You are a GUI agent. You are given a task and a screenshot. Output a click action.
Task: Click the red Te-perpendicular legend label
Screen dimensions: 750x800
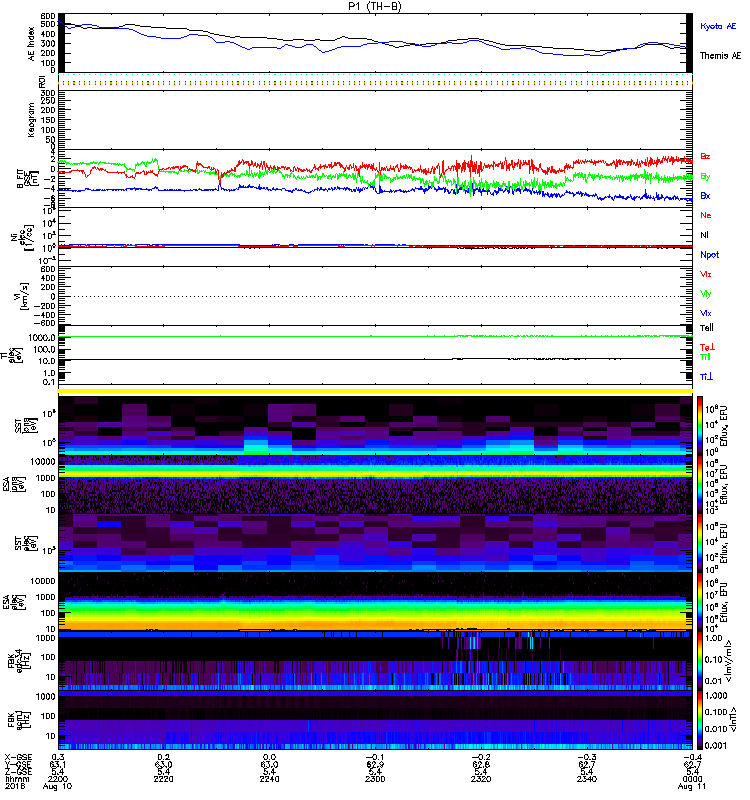pyautogui.click(x=708, y=347)
